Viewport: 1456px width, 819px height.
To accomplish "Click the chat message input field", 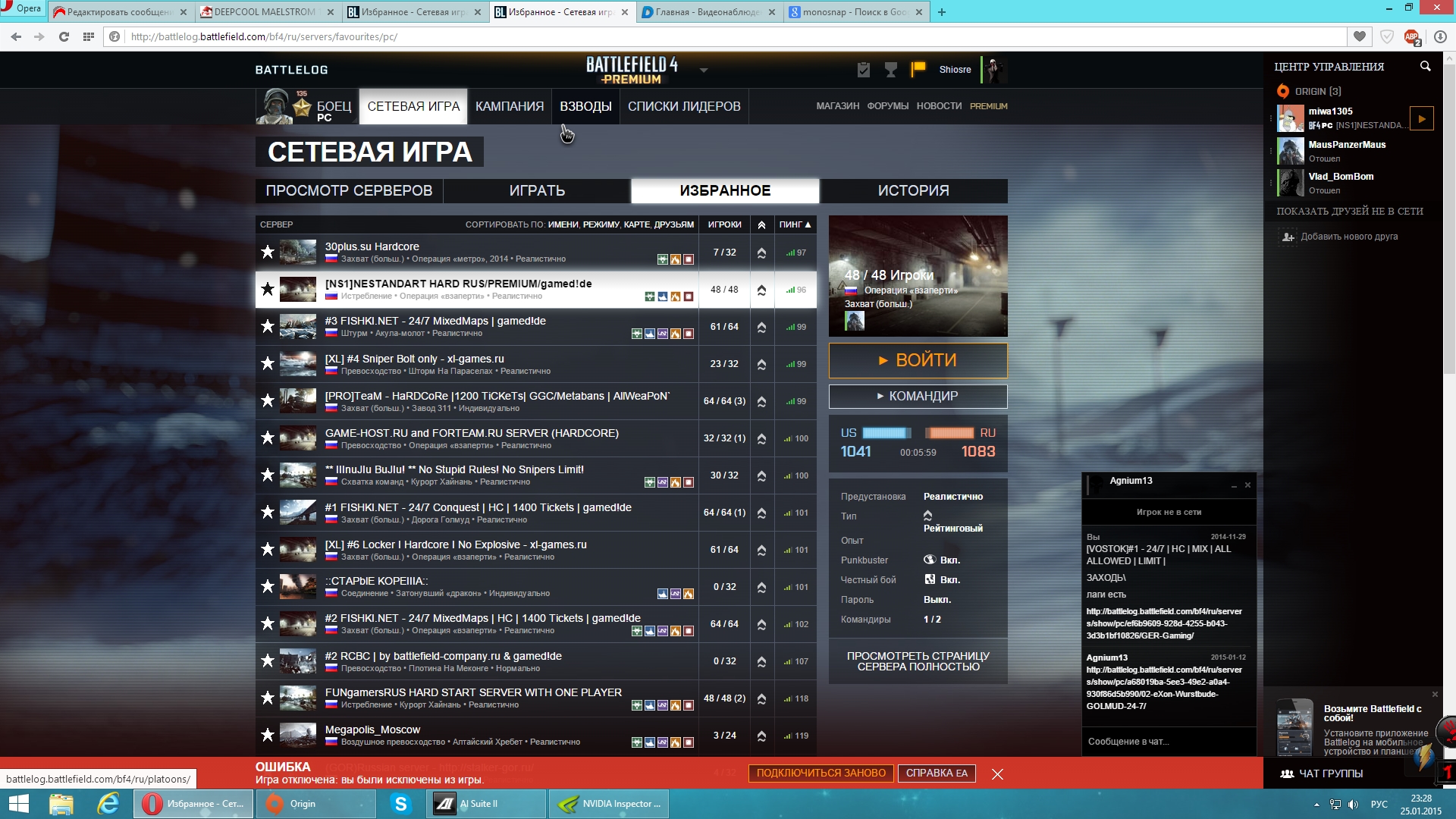I will pyautogui.click(x=1168, y=742).
